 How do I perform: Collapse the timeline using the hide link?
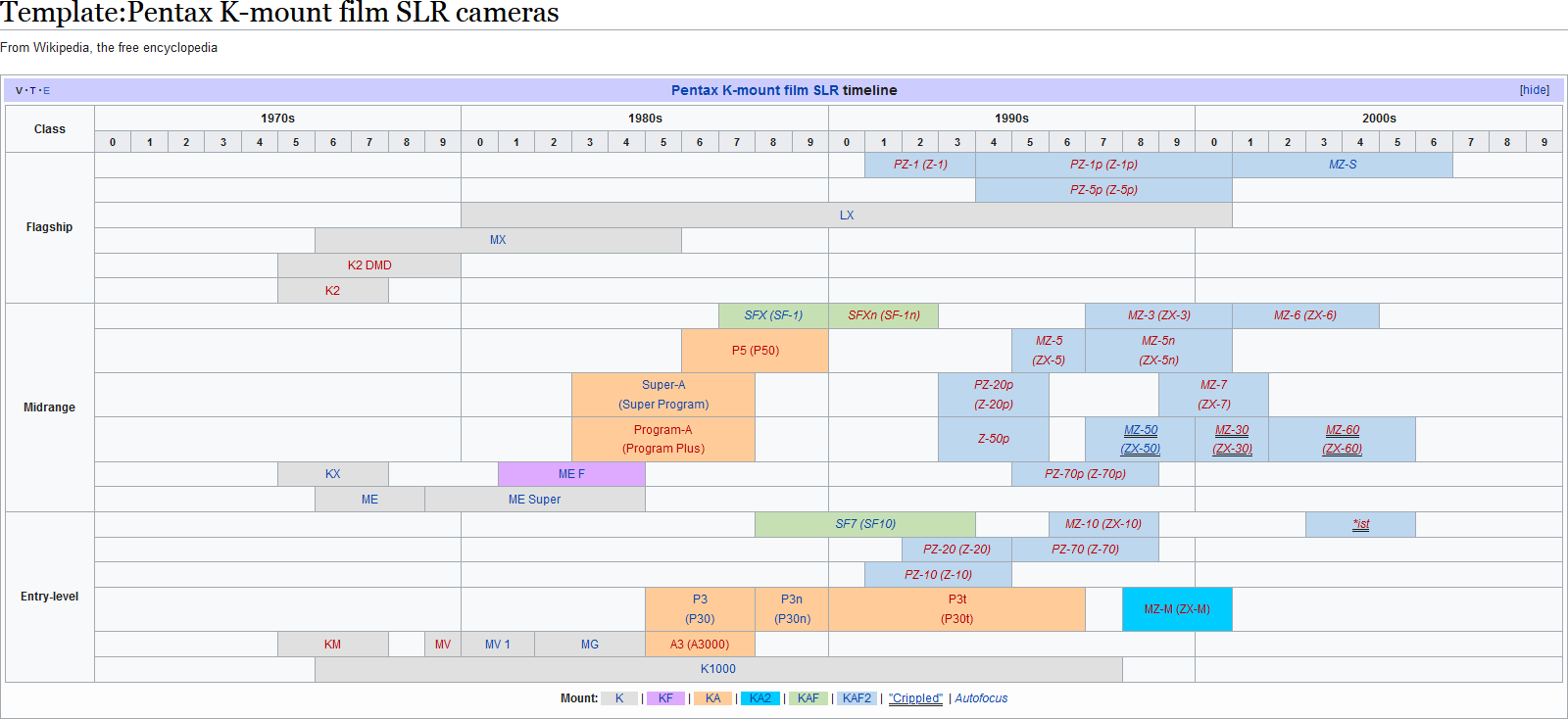click(1535, 90)
